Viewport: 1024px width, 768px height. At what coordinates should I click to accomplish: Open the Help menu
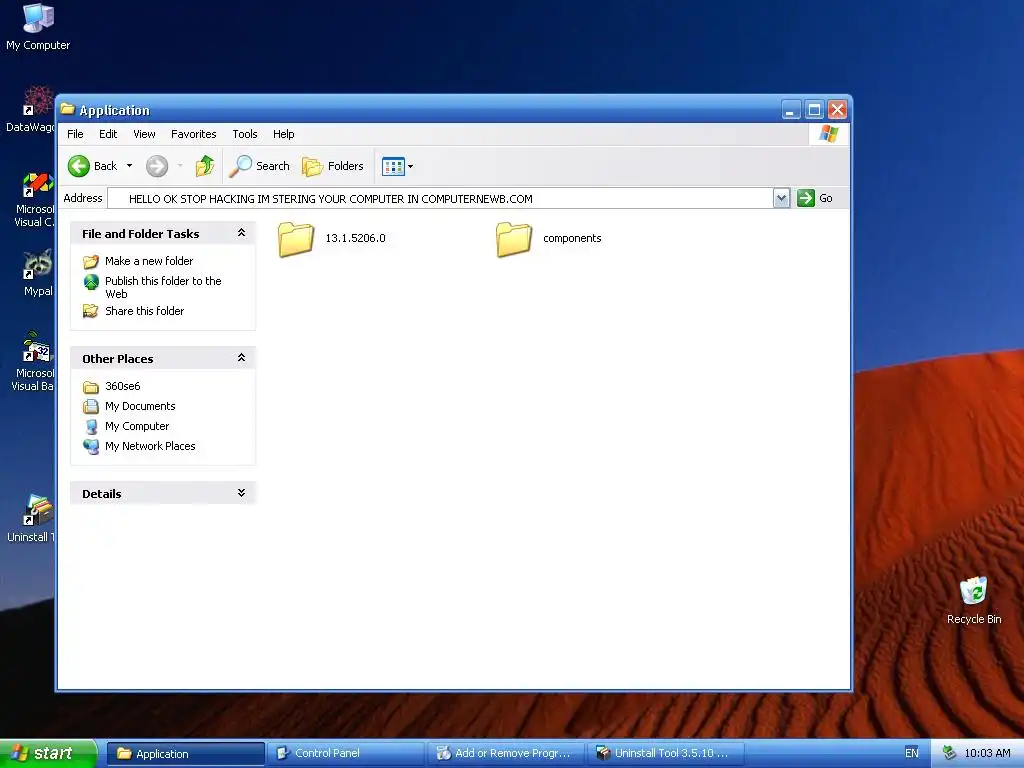point(283,134)
